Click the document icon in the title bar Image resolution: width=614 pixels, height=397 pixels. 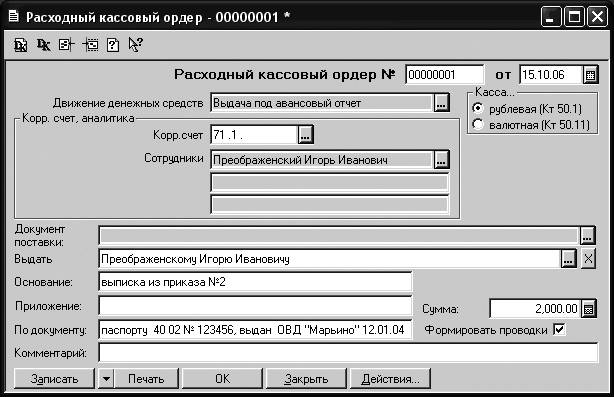point(13,16)
